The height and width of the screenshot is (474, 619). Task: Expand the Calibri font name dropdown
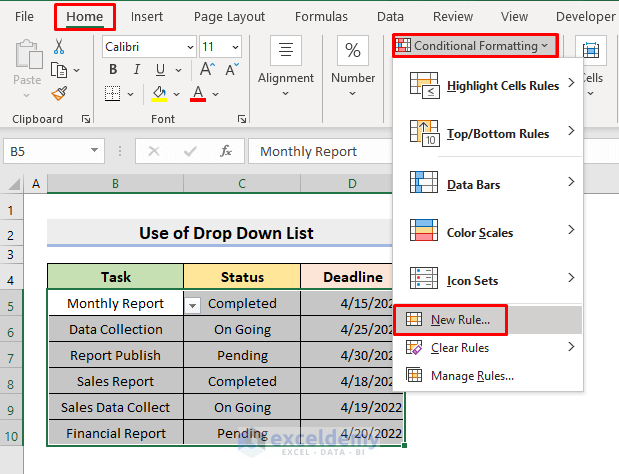tap(188, 47)
